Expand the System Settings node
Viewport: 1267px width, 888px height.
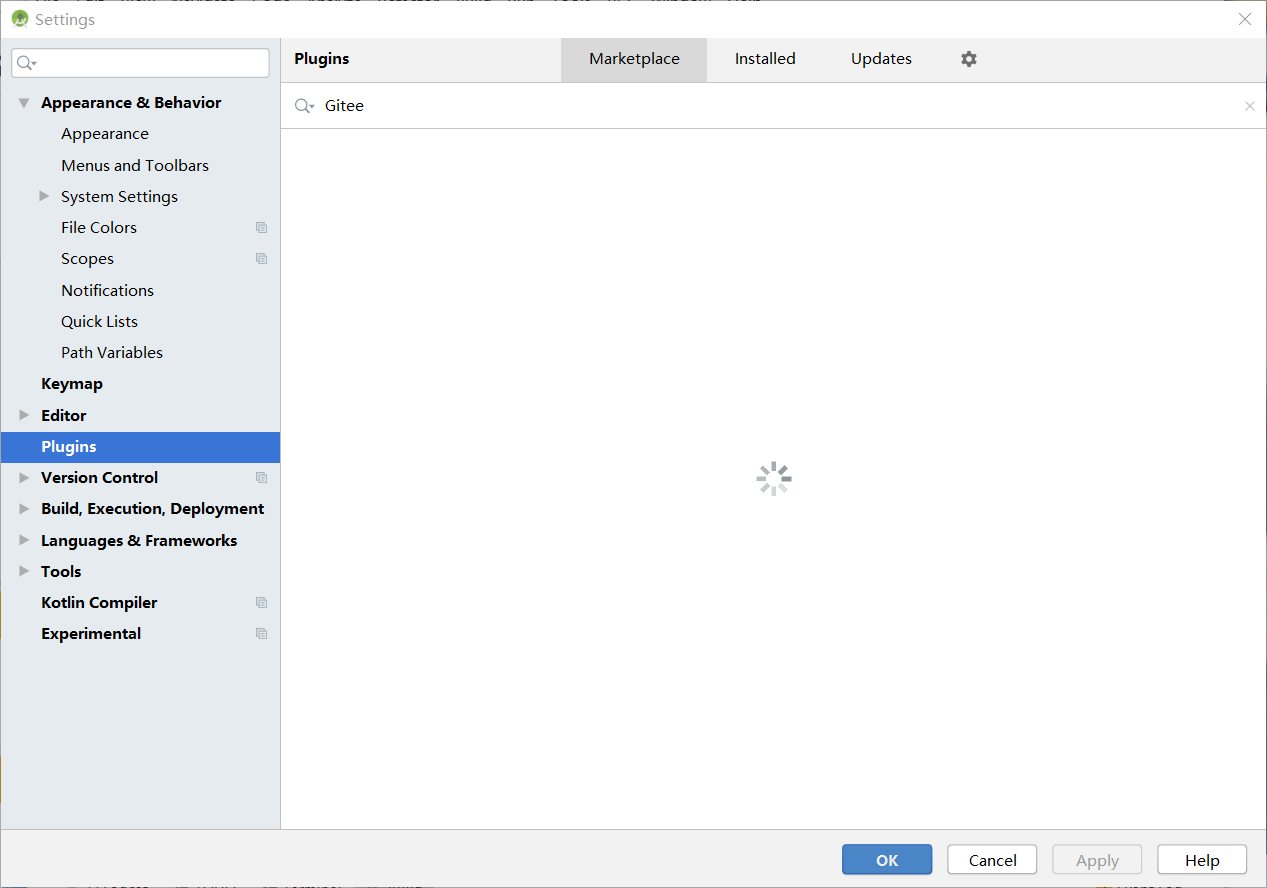tap(44, 196)
